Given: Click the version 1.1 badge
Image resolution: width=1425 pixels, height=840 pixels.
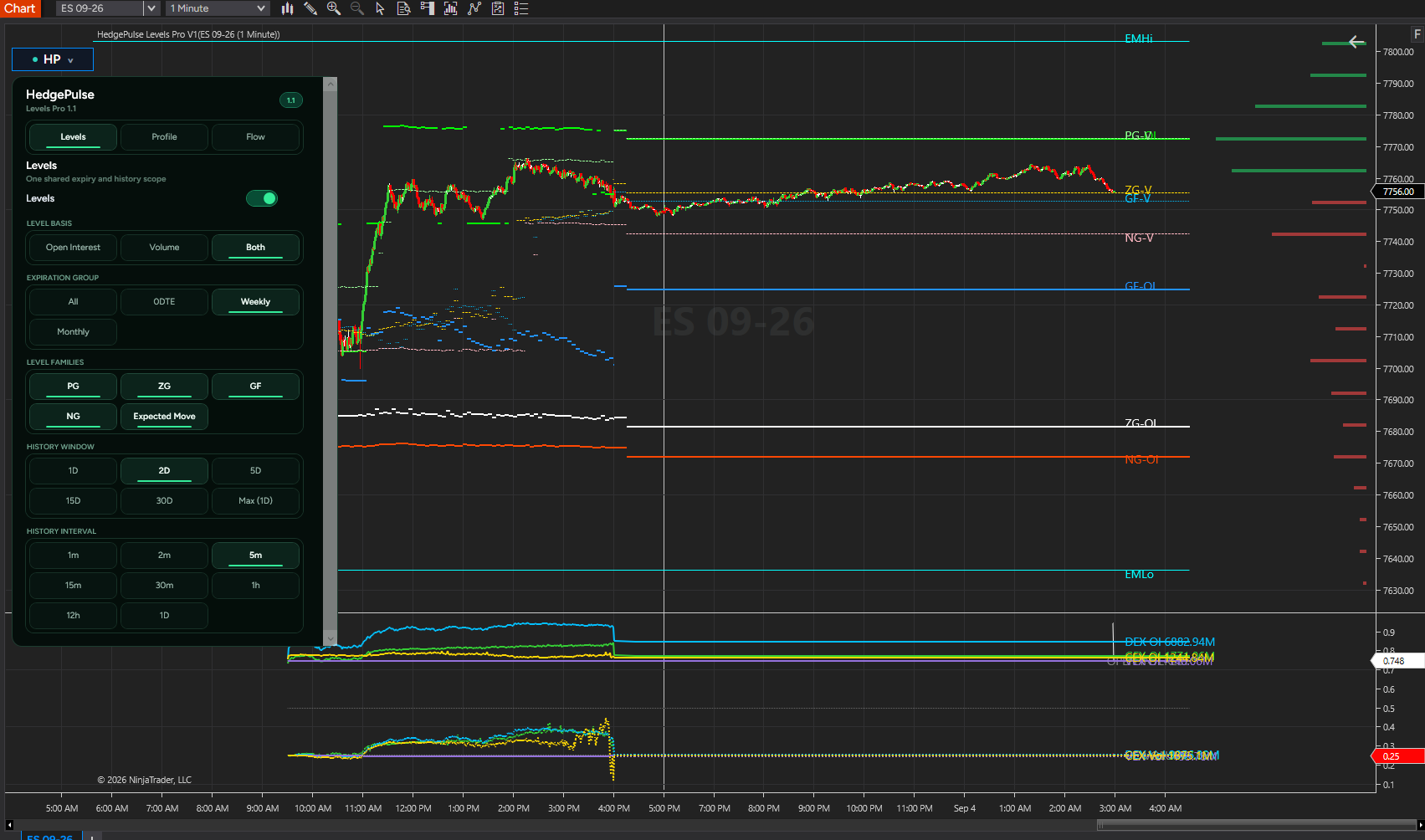Looking at the screenshot, I should tap(291, 100).
